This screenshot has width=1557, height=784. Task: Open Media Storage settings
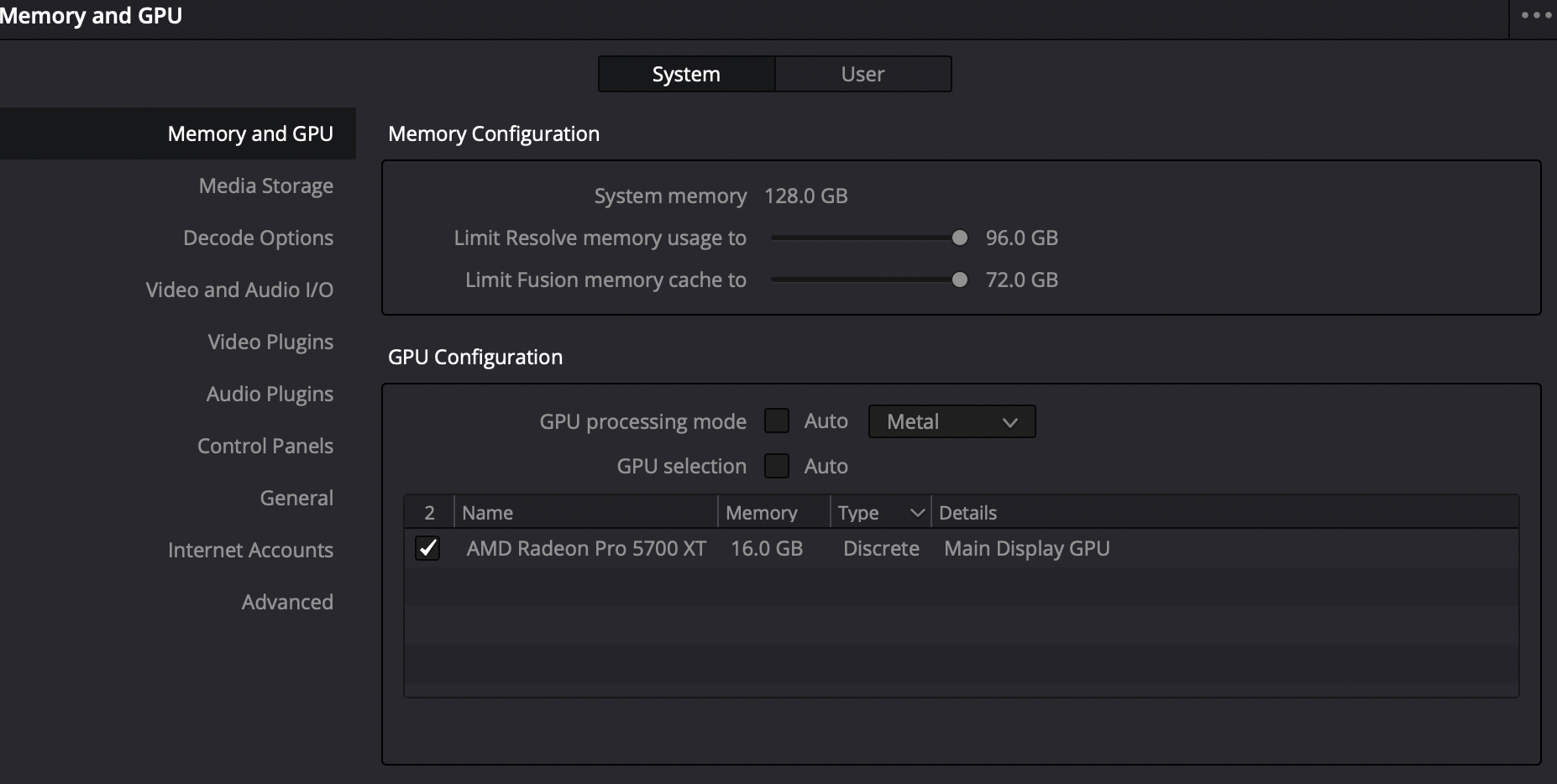(x=265, y=186)
